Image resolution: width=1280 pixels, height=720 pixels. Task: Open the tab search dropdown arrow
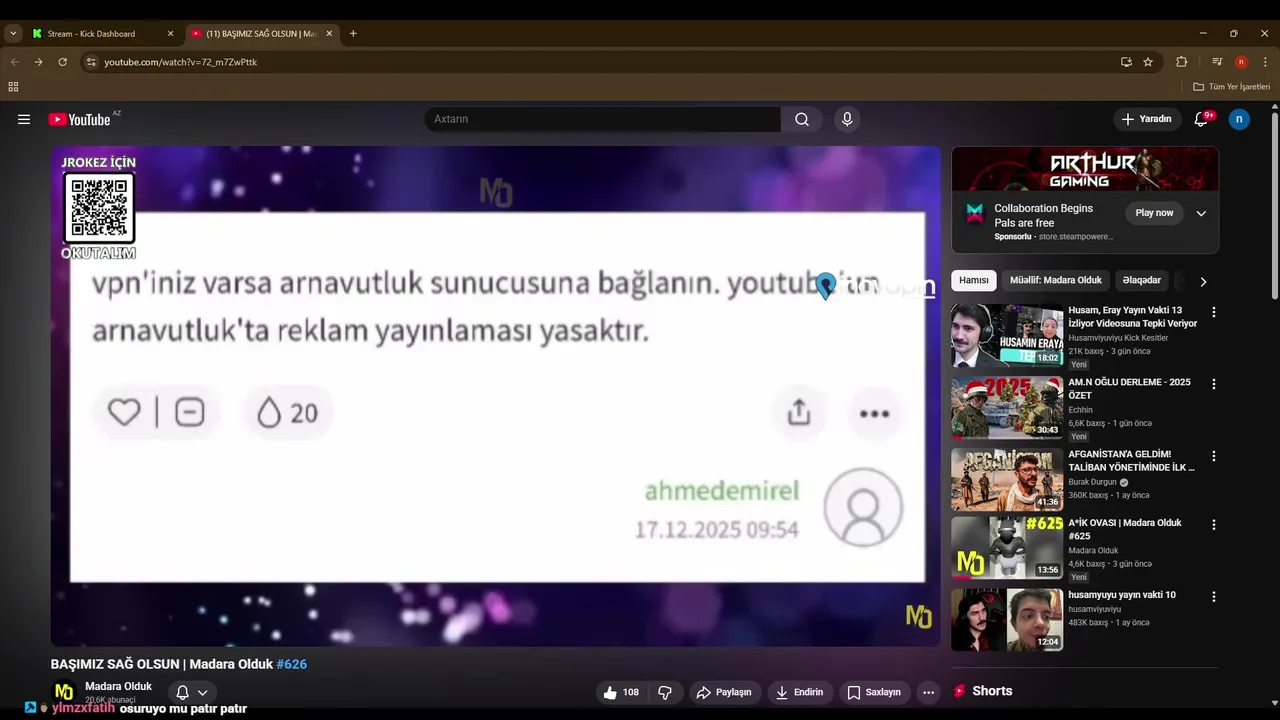[12, 33]
